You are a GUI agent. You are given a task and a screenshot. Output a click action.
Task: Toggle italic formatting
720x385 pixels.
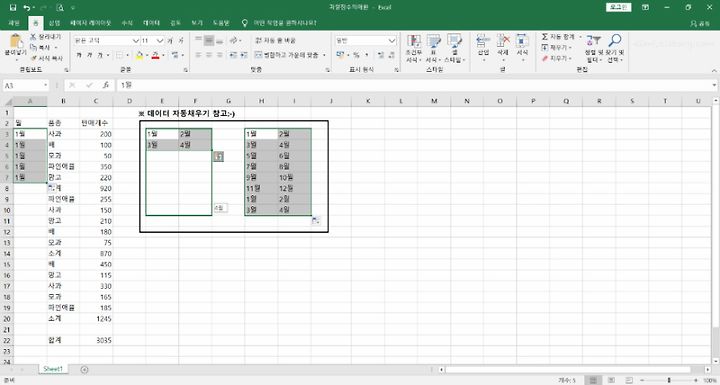[90, 55]
